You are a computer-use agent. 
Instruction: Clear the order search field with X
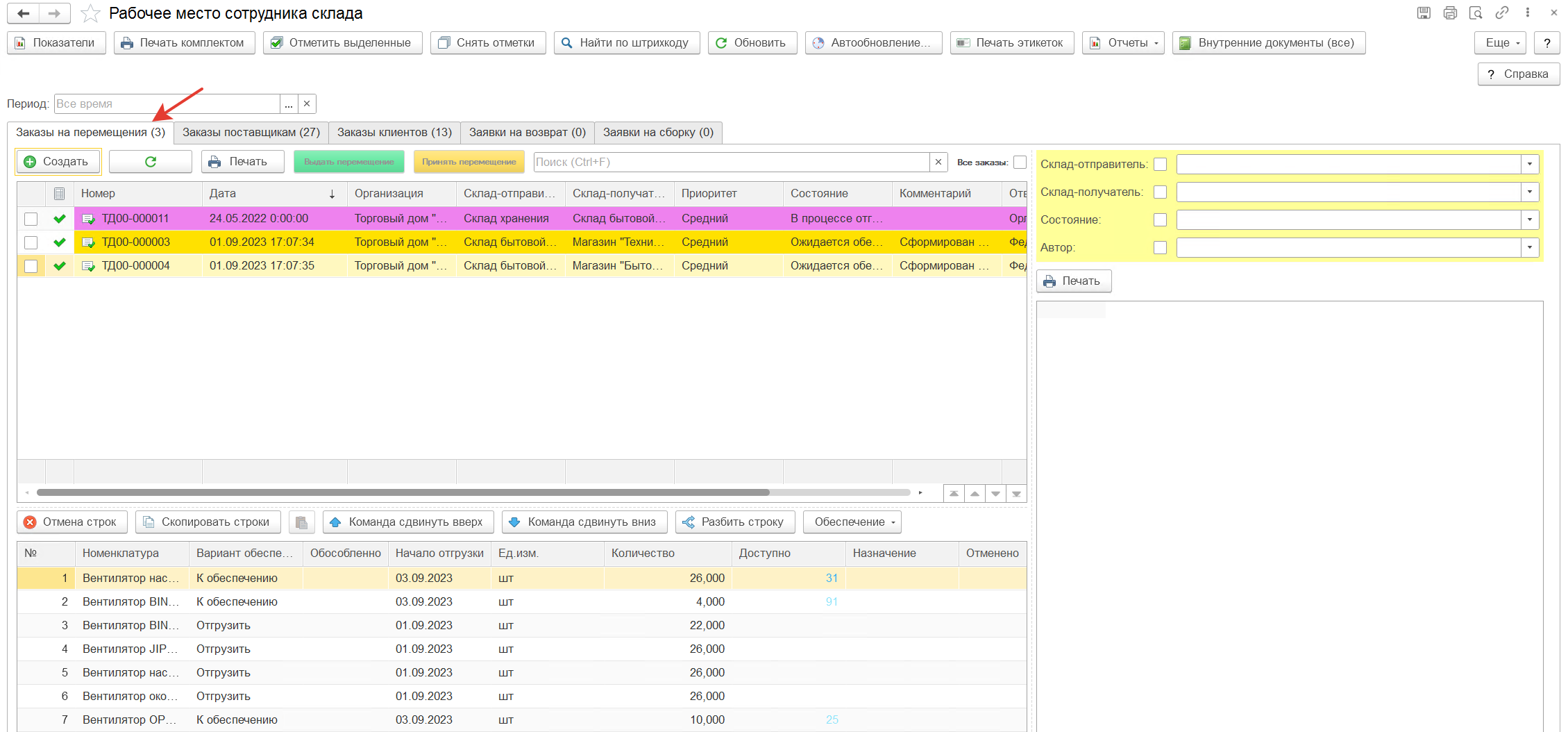point(938,162)
